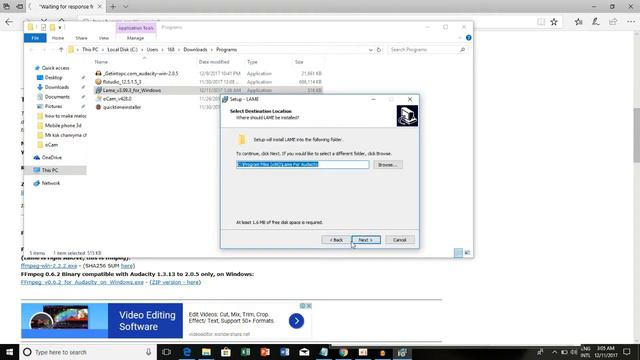Click the Properties icon in Explorer title bar
This screenshot has width=640, height=360.
[x=43, y=28]
